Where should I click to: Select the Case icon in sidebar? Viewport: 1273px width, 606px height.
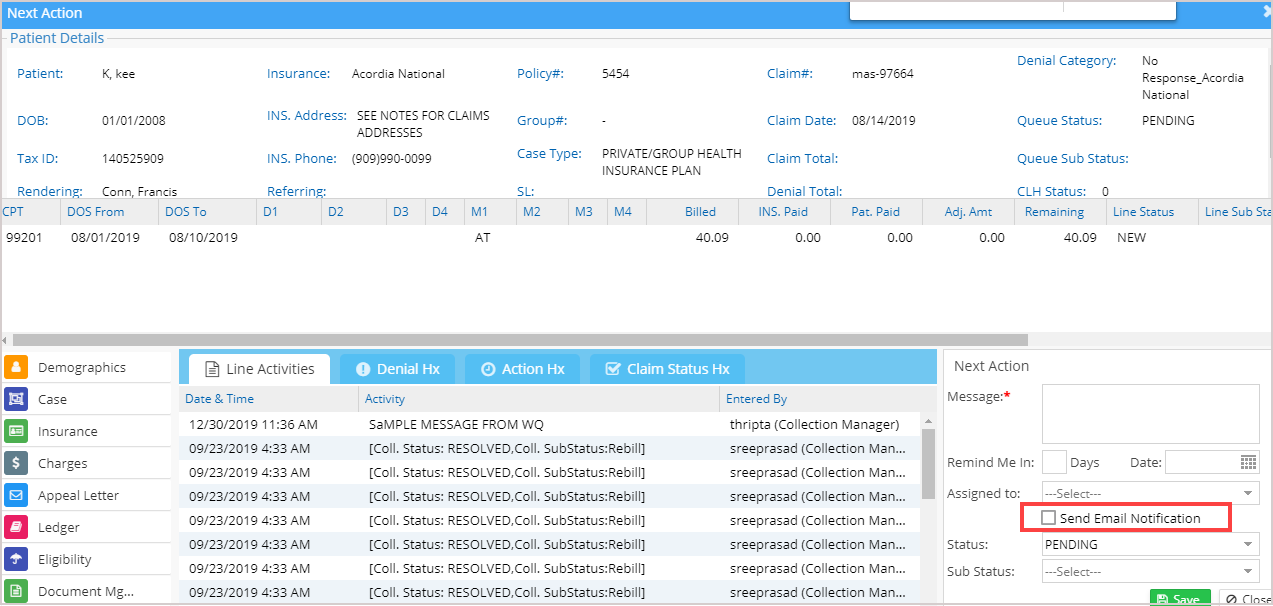16,399
